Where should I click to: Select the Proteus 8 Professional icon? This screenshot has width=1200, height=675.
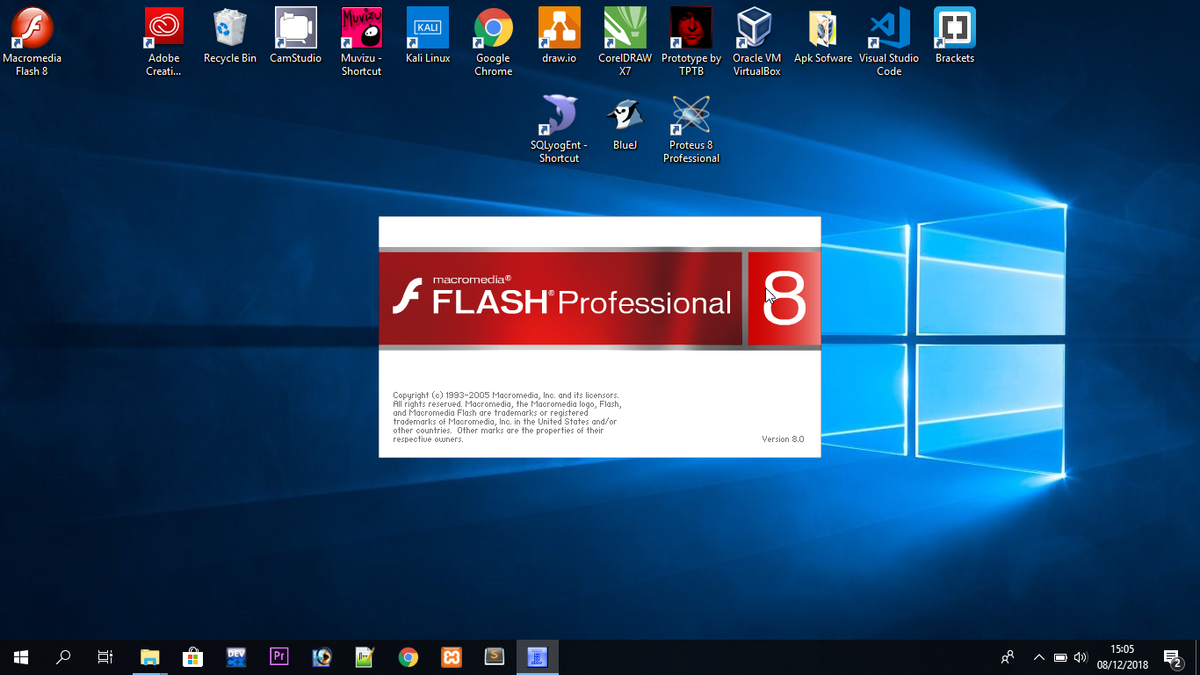click(x=691, y=129)
